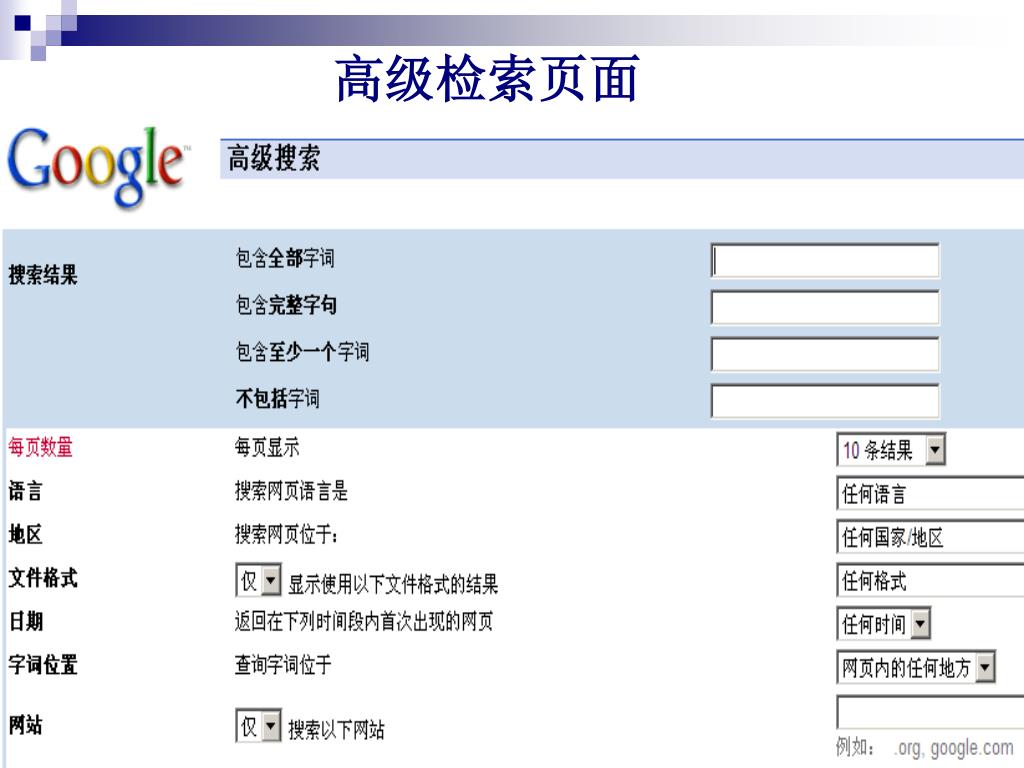The width and height of the screenshot is (1024, 768).
Task: Open the 任何国家/地区 region dropdown
Action: click(930, 537)
